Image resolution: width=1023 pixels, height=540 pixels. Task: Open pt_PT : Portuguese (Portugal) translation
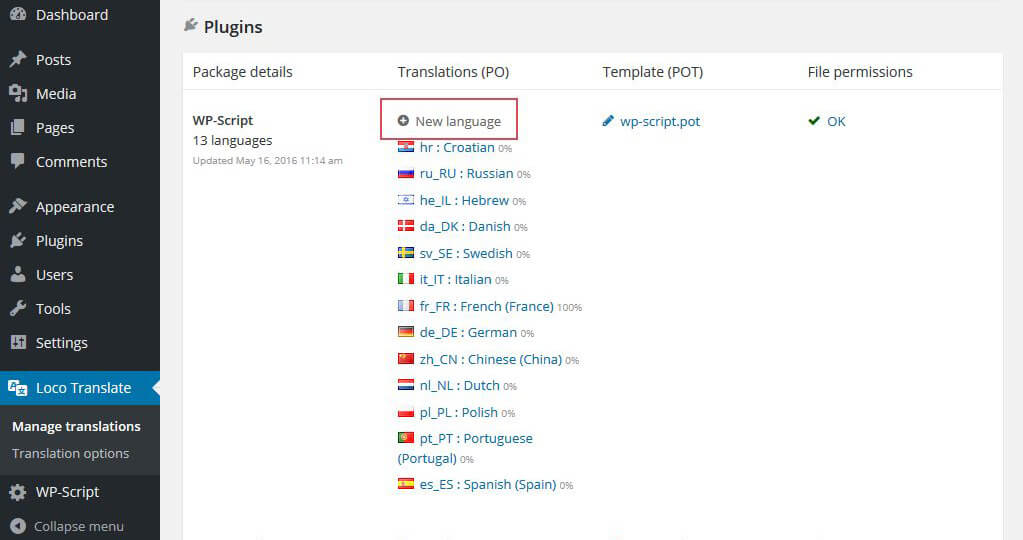(465, 448)
